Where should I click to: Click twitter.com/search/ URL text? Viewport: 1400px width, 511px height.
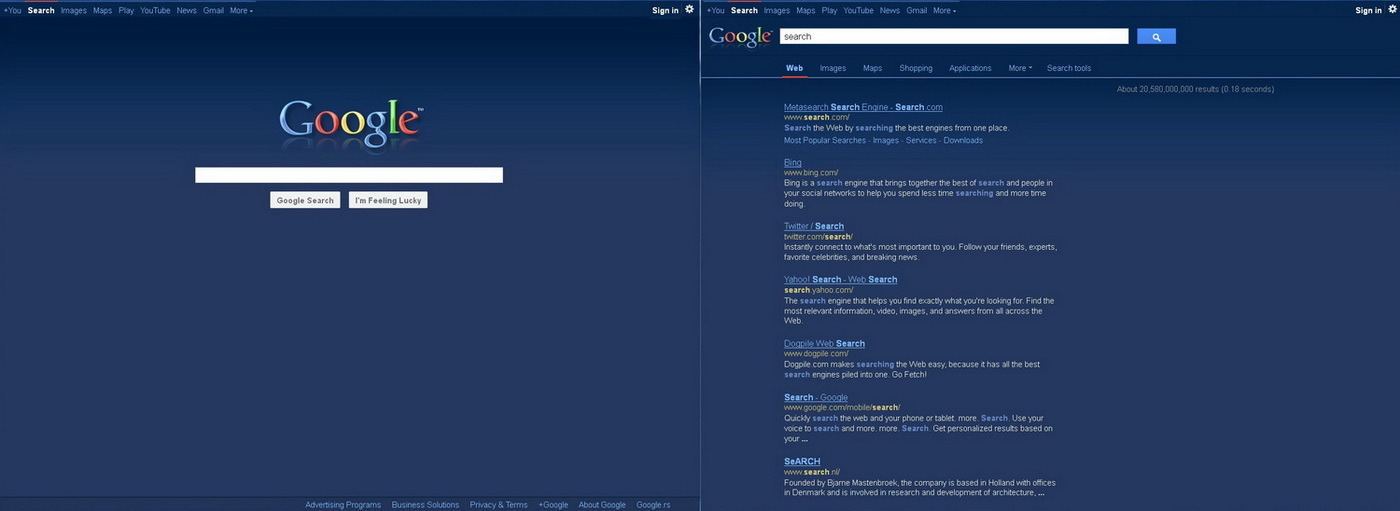pos(818,237)
